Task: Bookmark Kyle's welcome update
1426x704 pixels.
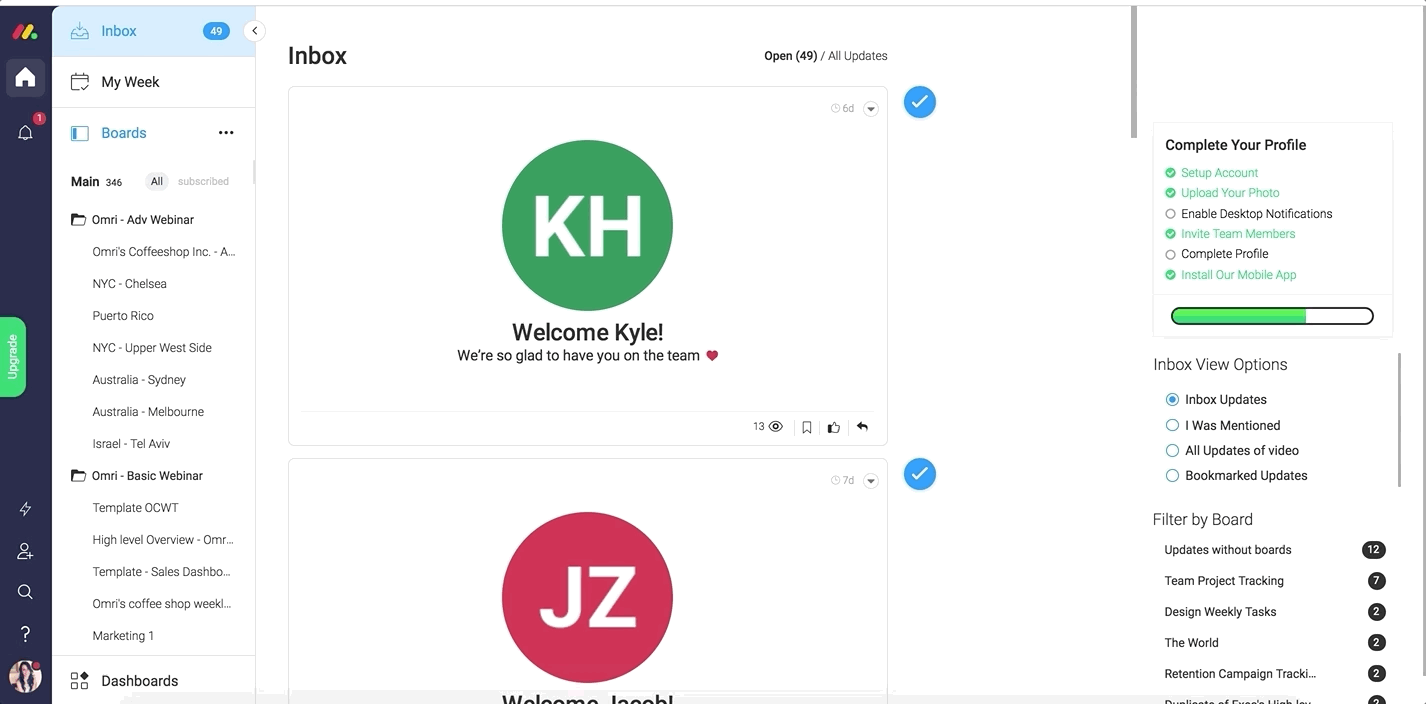Action: point(806,427)
